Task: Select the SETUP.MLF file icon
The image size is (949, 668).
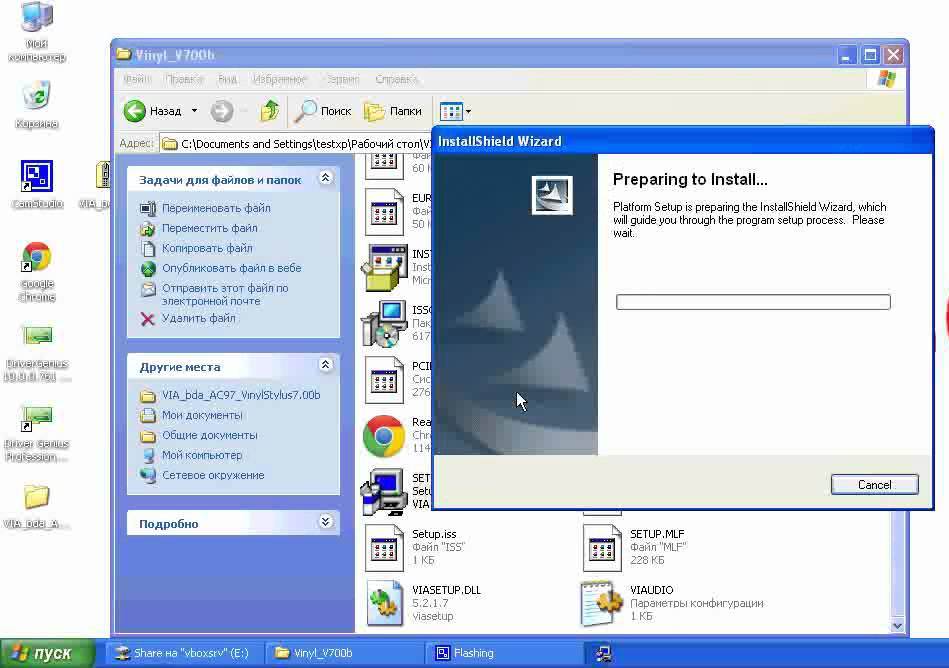Action: tap(602, 548)
